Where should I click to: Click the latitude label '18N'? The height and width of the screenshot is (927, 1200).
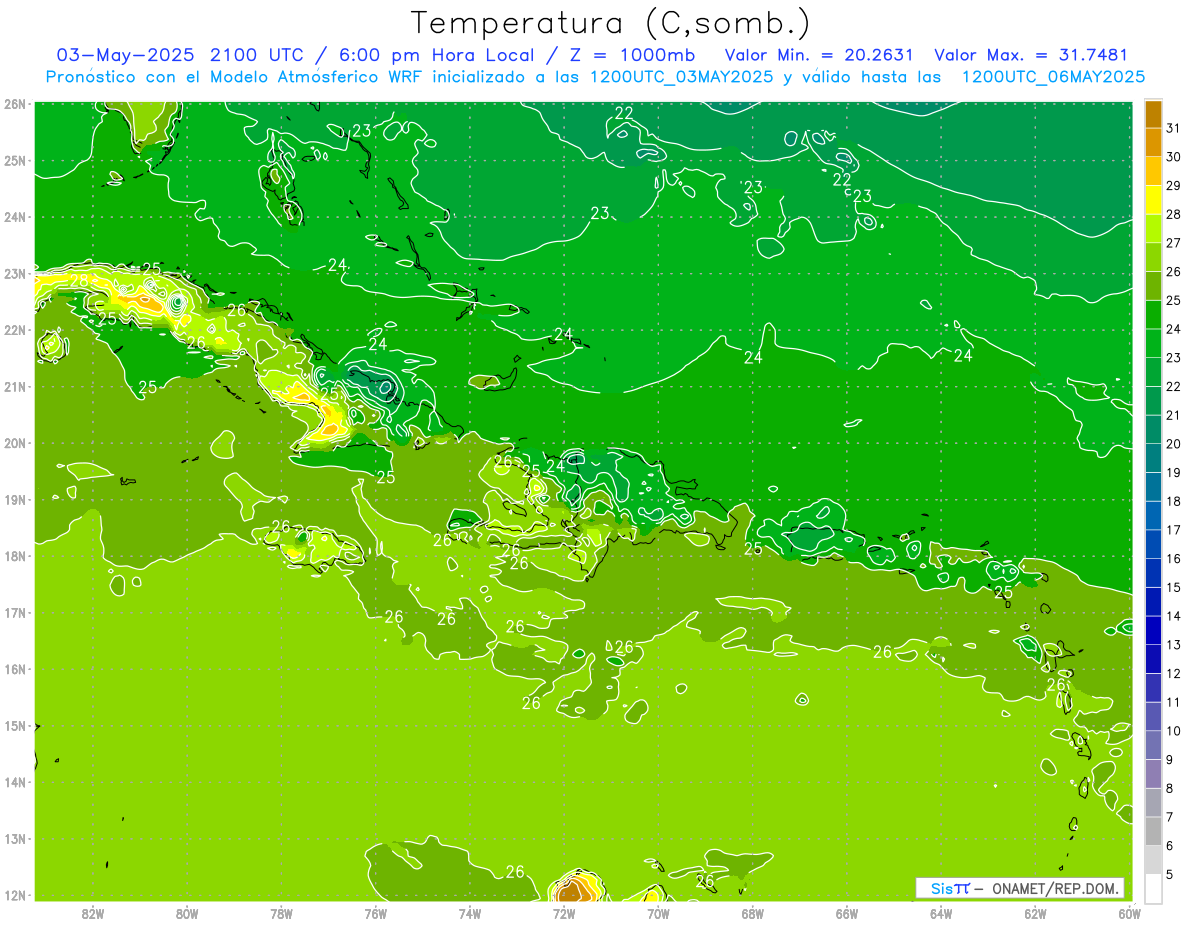point(14,557)
